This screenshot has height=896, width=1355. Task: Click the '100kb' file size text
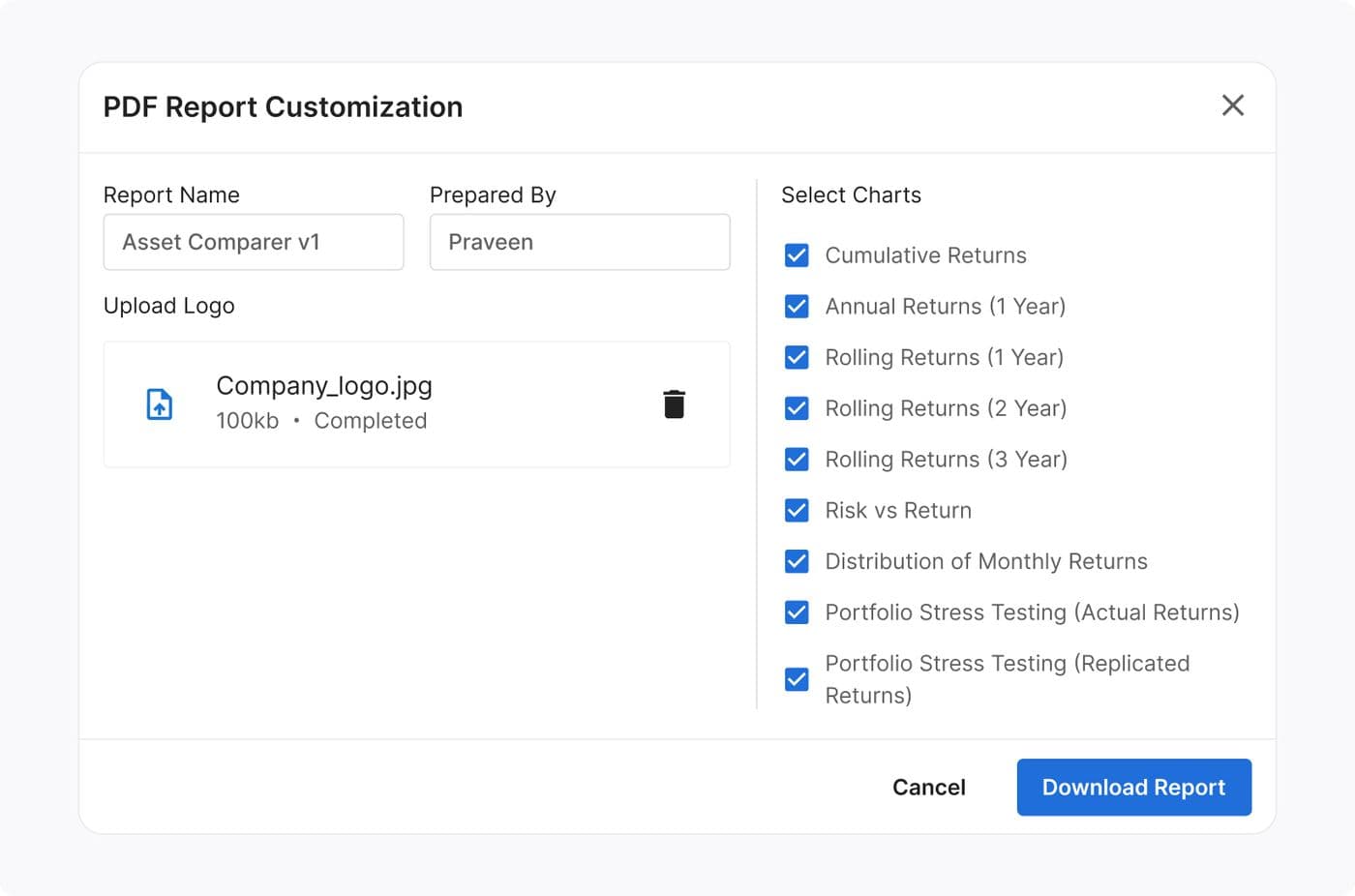click(248, 421)
